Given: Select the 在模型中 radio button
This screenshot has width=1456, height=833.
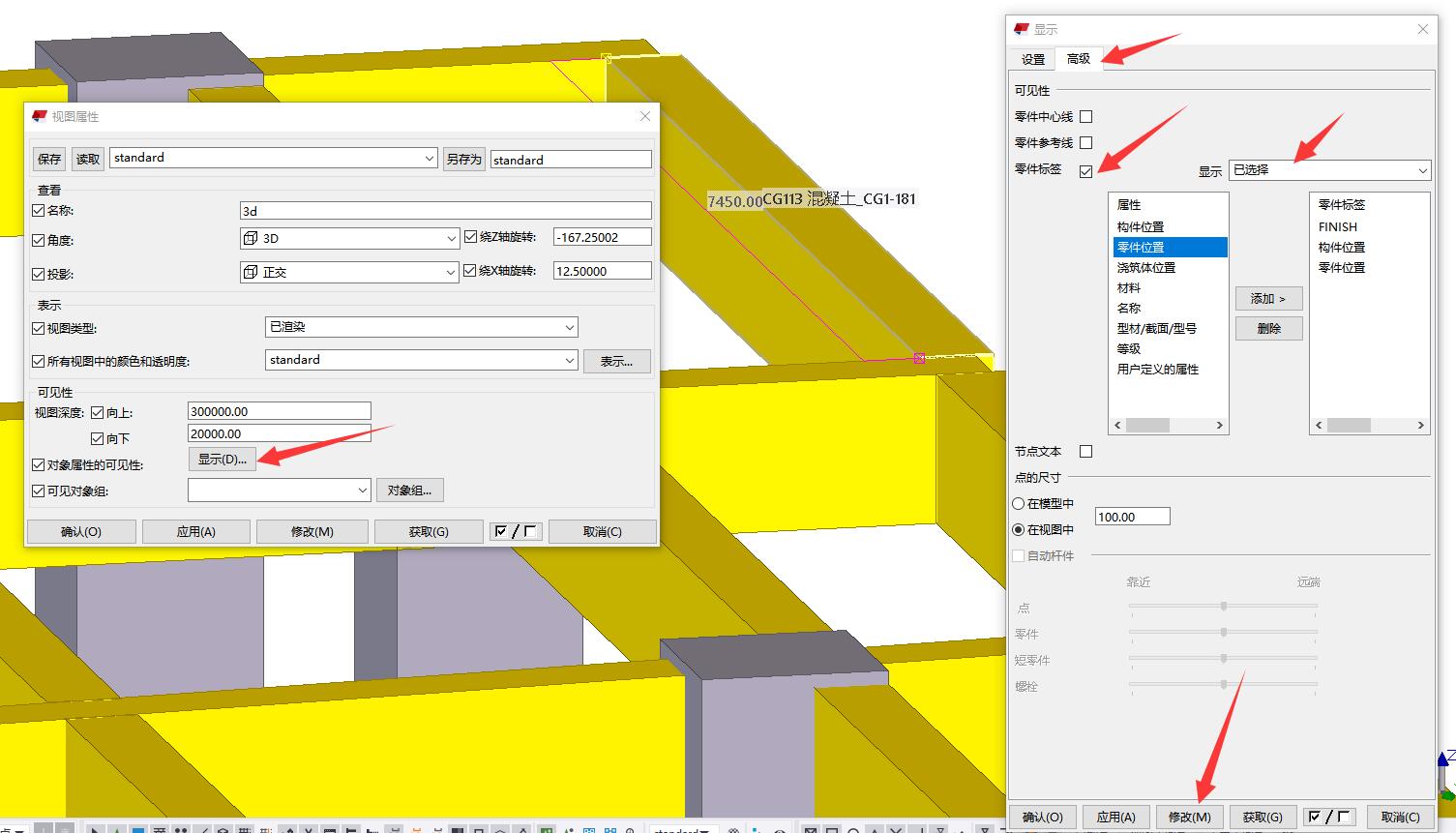Looking at the screenshot, I should pos(1018,503).
